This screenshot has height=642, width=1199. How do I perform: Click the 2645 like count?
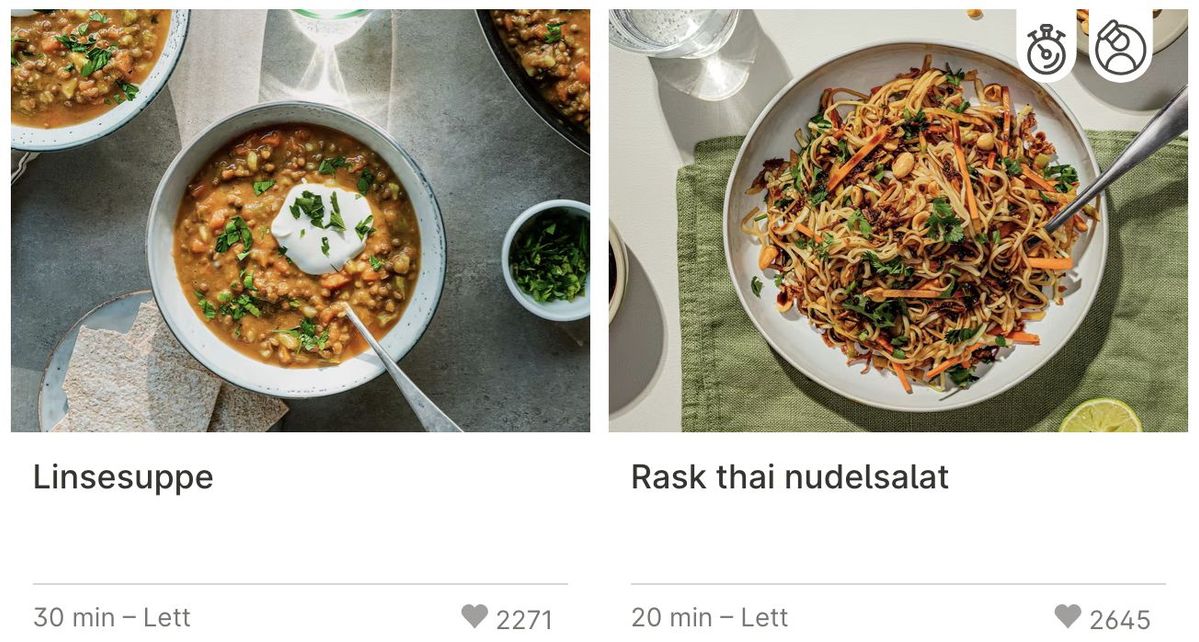[x=1120, y=620]
